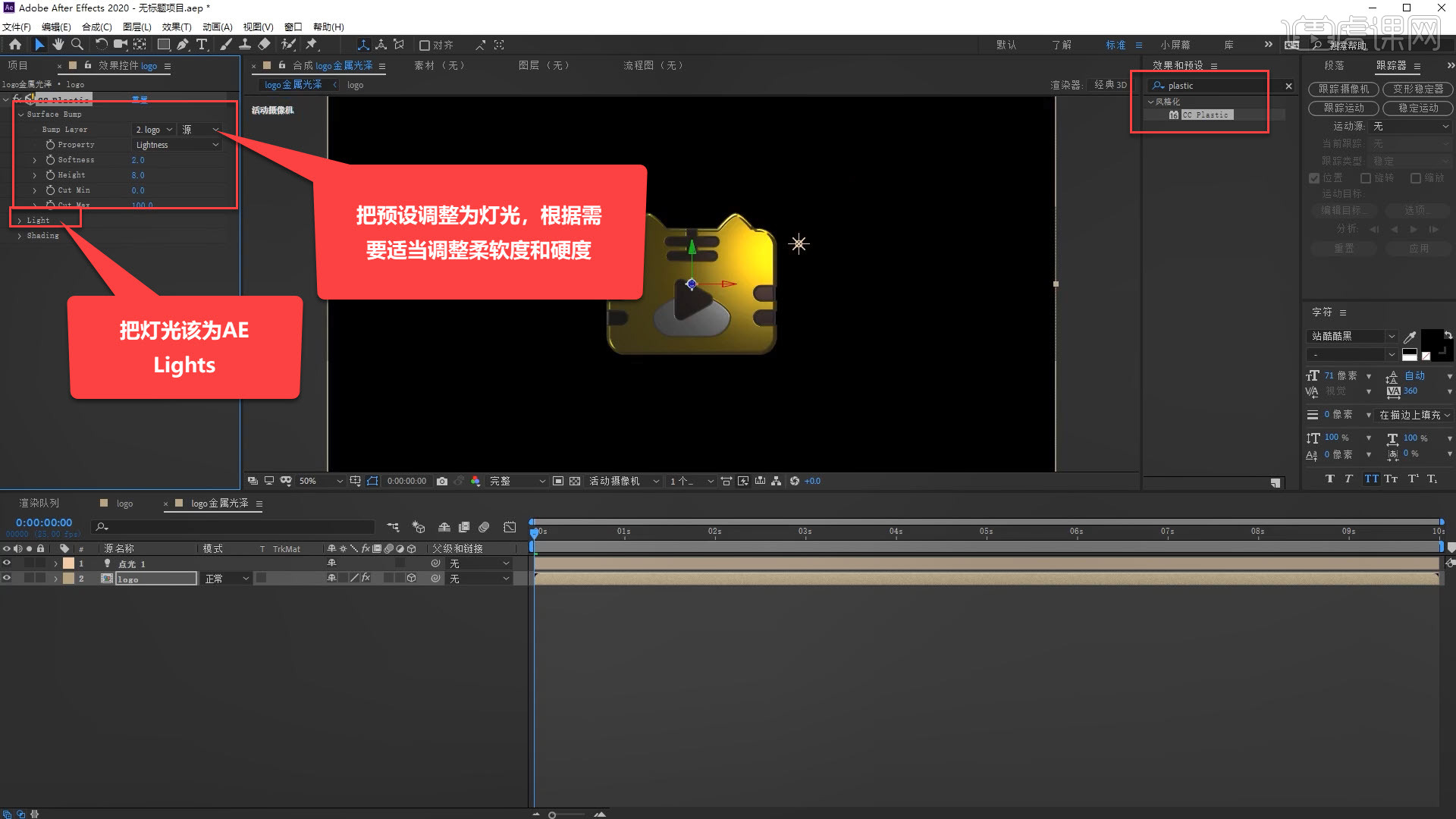Select the Pan Behind anchor point tool
The width and height of the screenshot is (1456, 819).
[140, 45]
